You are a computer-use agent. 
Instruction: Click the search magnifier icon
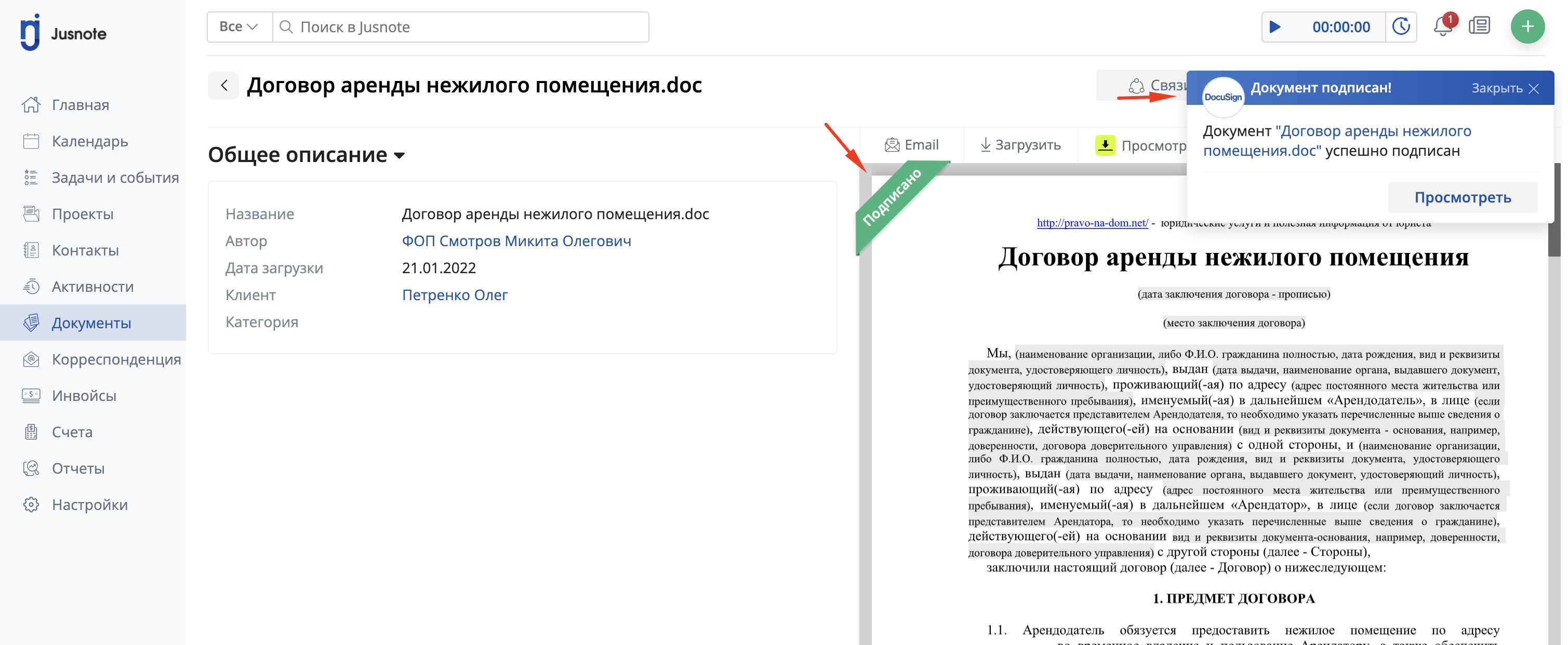coord(286,27)
